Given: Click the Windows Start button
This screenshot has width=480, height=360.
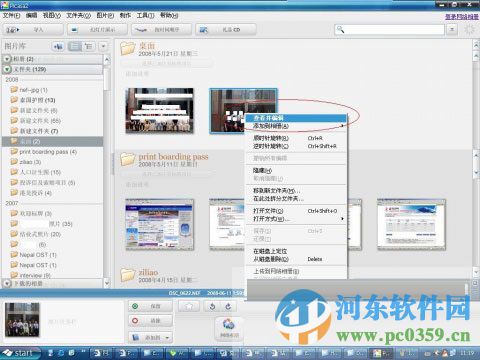Looking at the screenshot, I should click(x=20, y=353).
